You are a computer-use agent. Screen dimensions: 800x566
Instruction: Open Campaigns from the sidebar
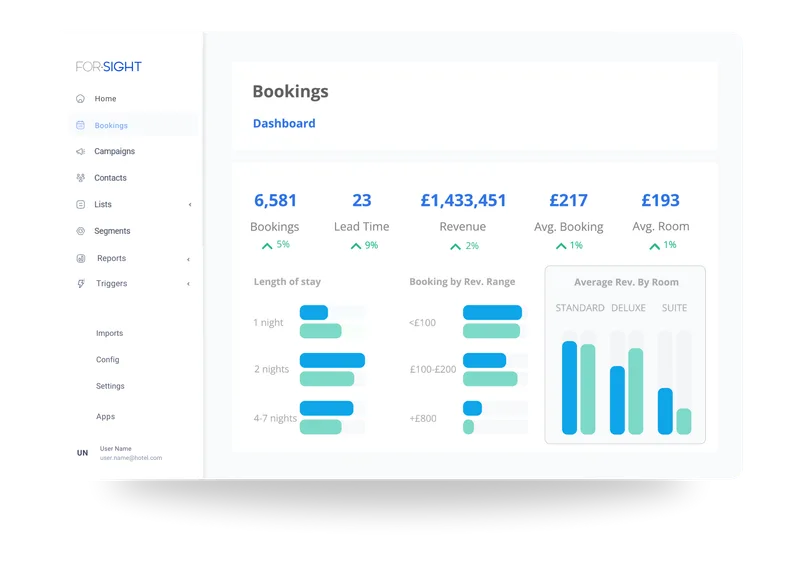pyautogui.click(x=114, y=152)
